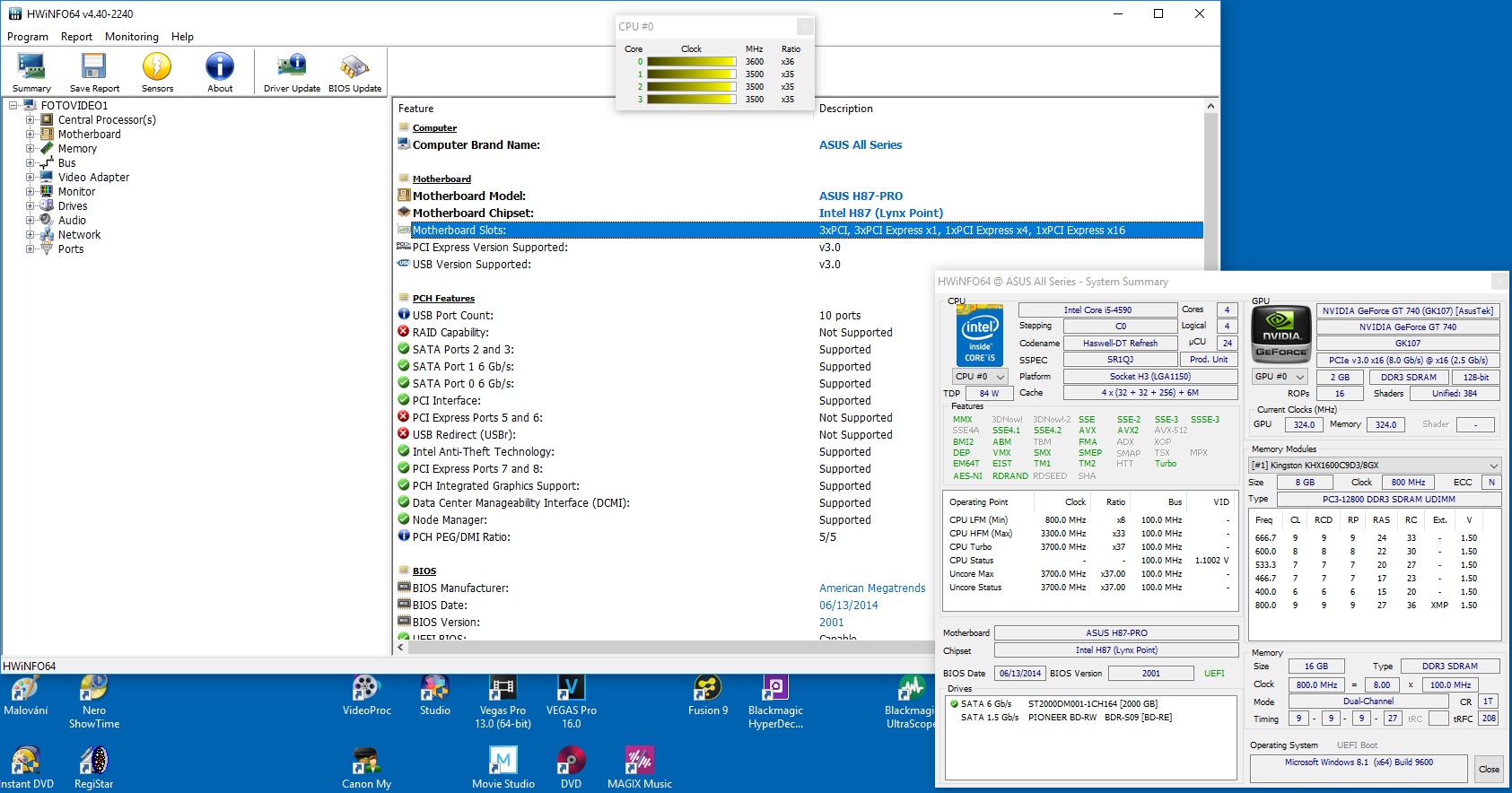
Task: Select the Vegas Pro 13.0 desktop icon
Action: [x=503, y=702]
